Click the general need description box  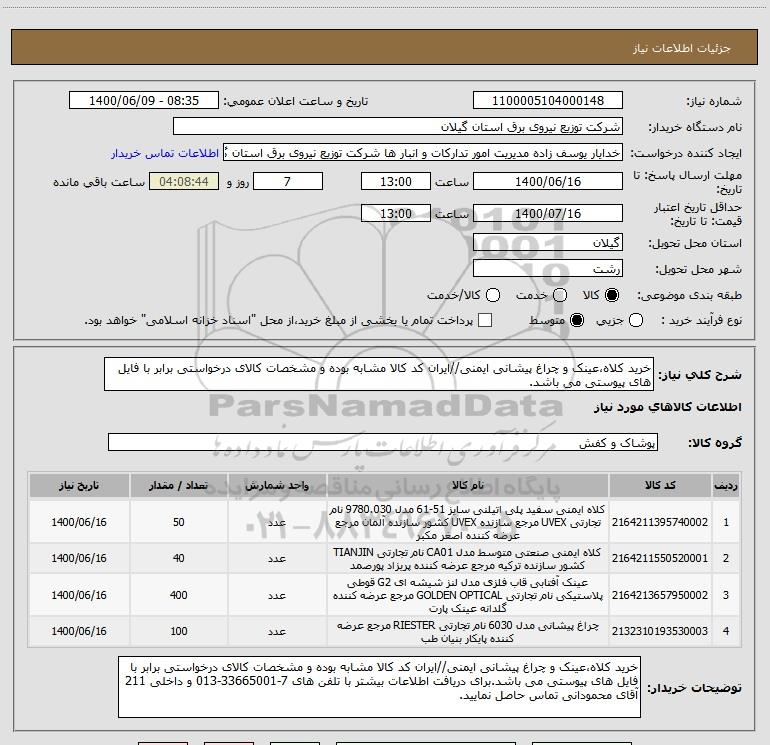[x=379, y=374]
